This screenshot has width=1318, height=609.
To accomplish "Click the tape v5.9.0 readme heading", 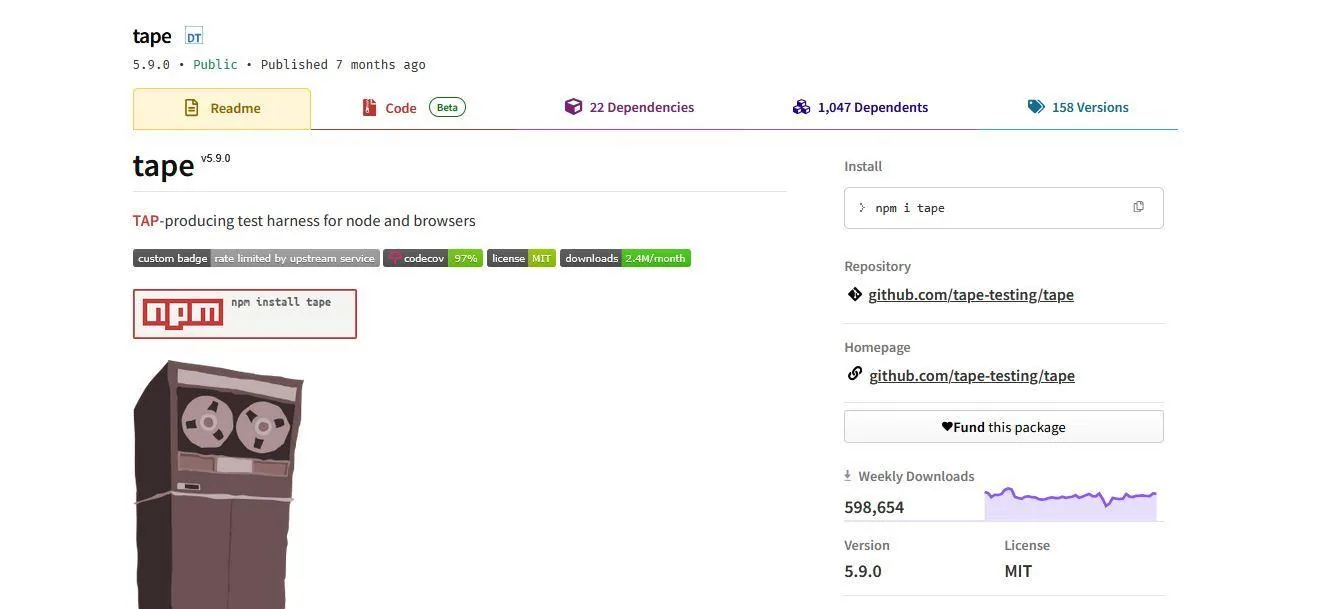I will 182,165.
